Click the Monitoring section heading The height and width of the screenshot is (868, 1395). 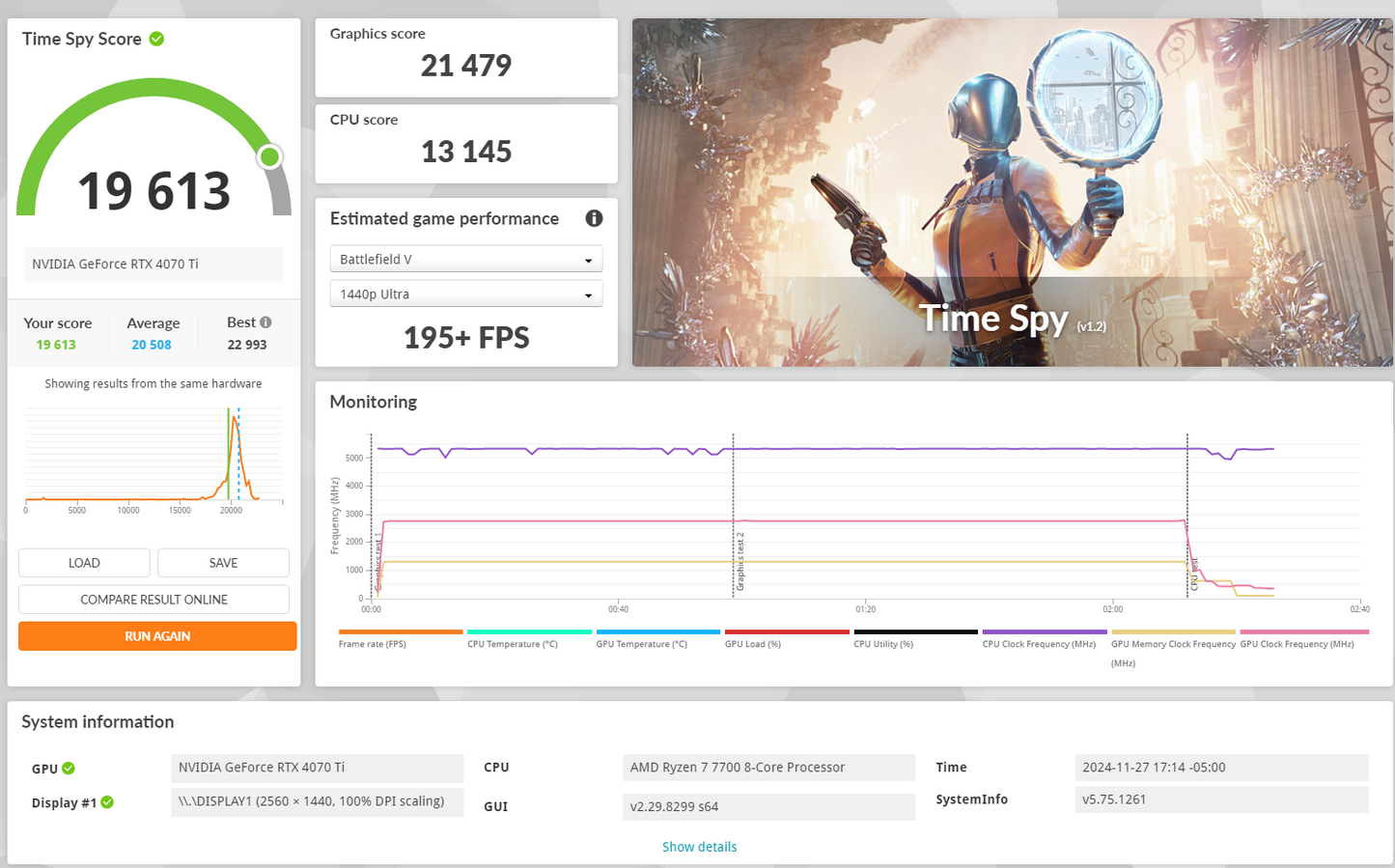[x=374, y=402]
